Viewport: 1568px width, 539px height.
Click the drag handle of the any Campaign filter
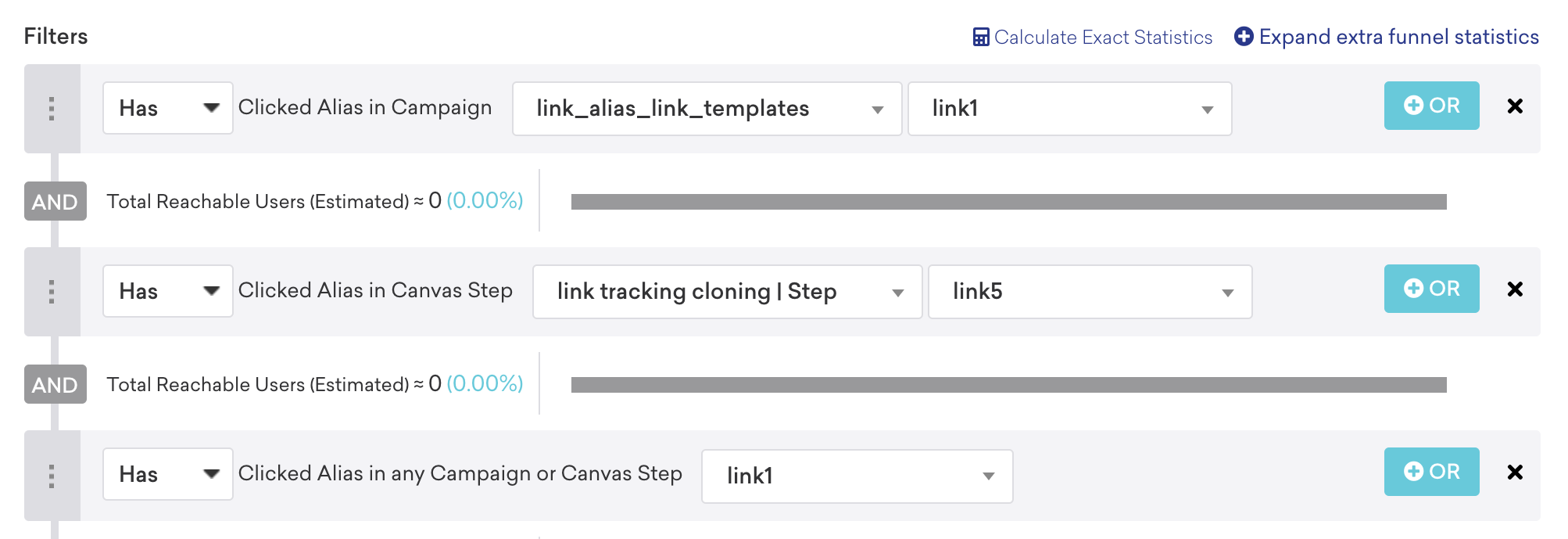(x=52, y=476)
